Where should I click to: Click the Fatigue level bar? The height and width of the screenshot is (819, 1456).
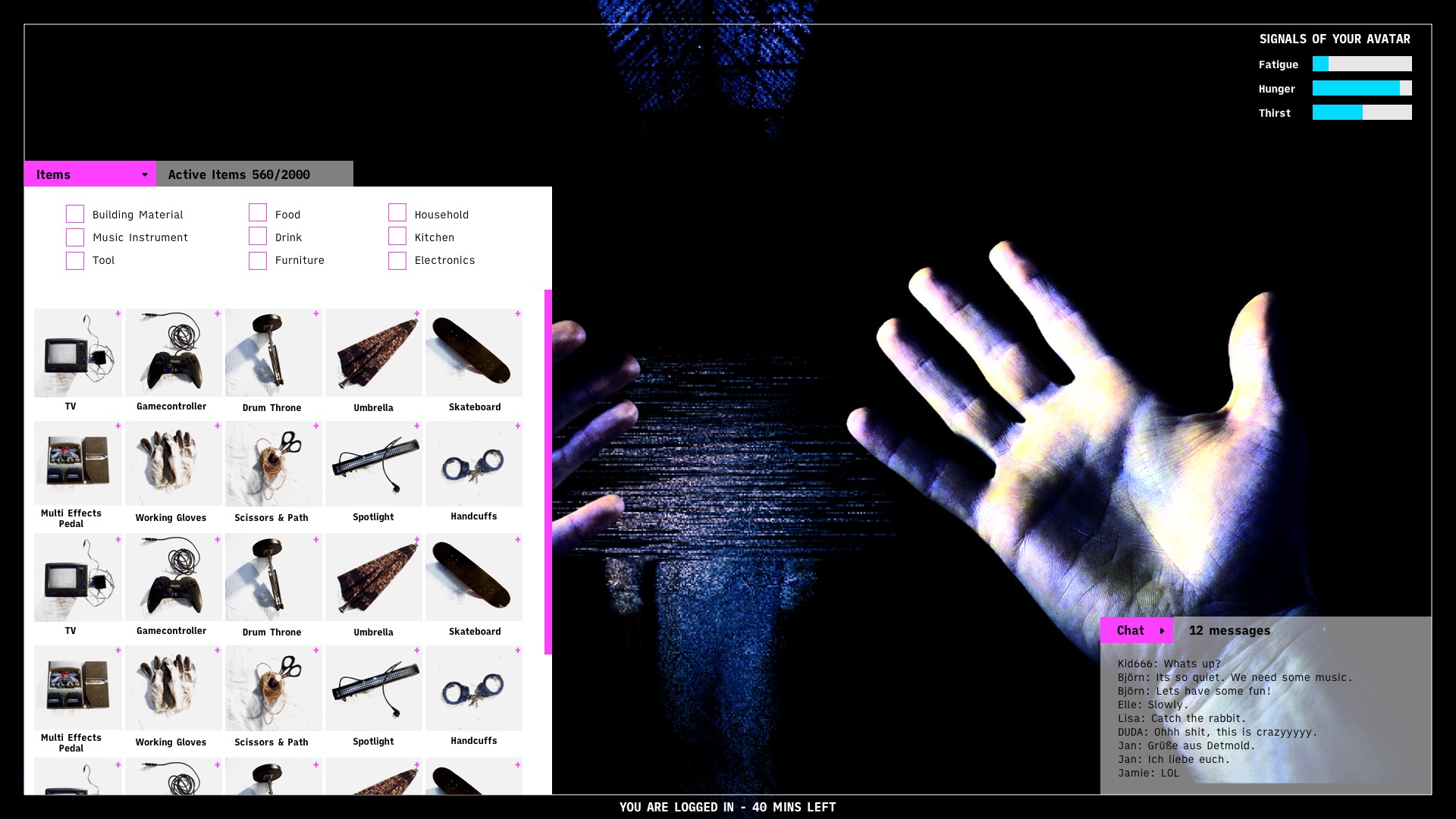coord(1362,64)
